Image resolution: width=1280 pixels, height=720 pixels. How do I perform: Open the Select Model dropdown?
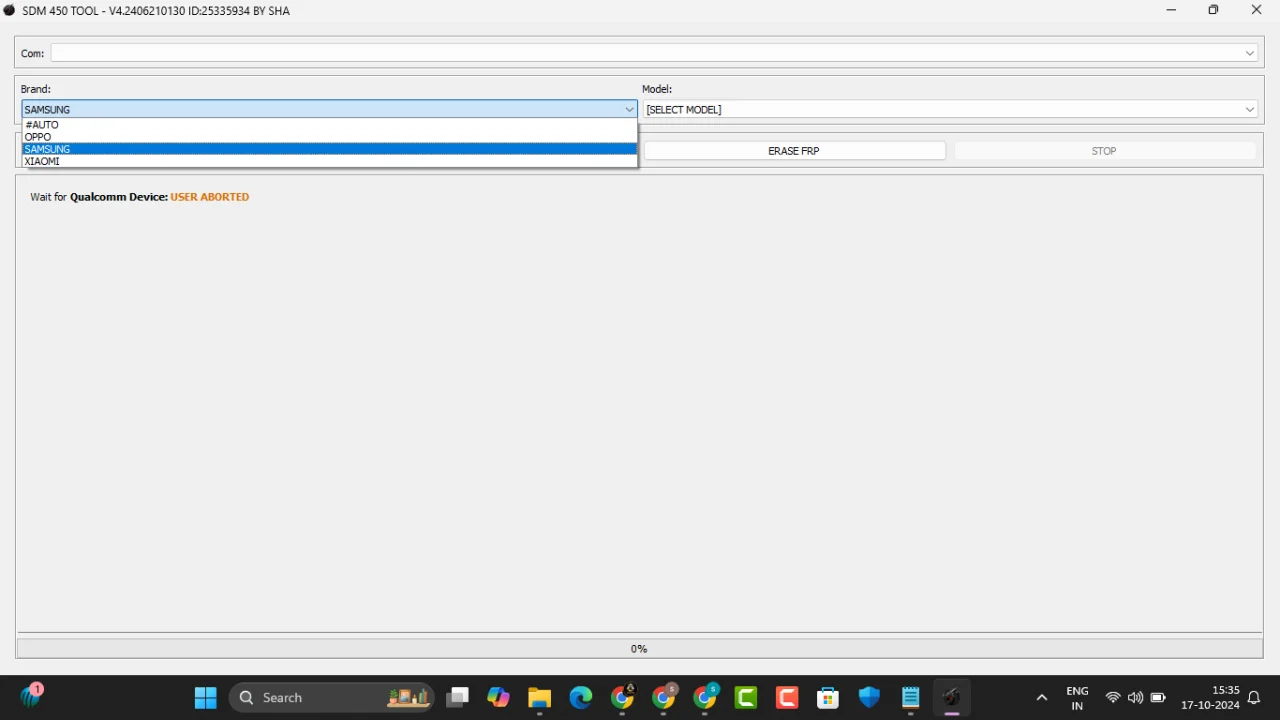(x=951, y=109)
